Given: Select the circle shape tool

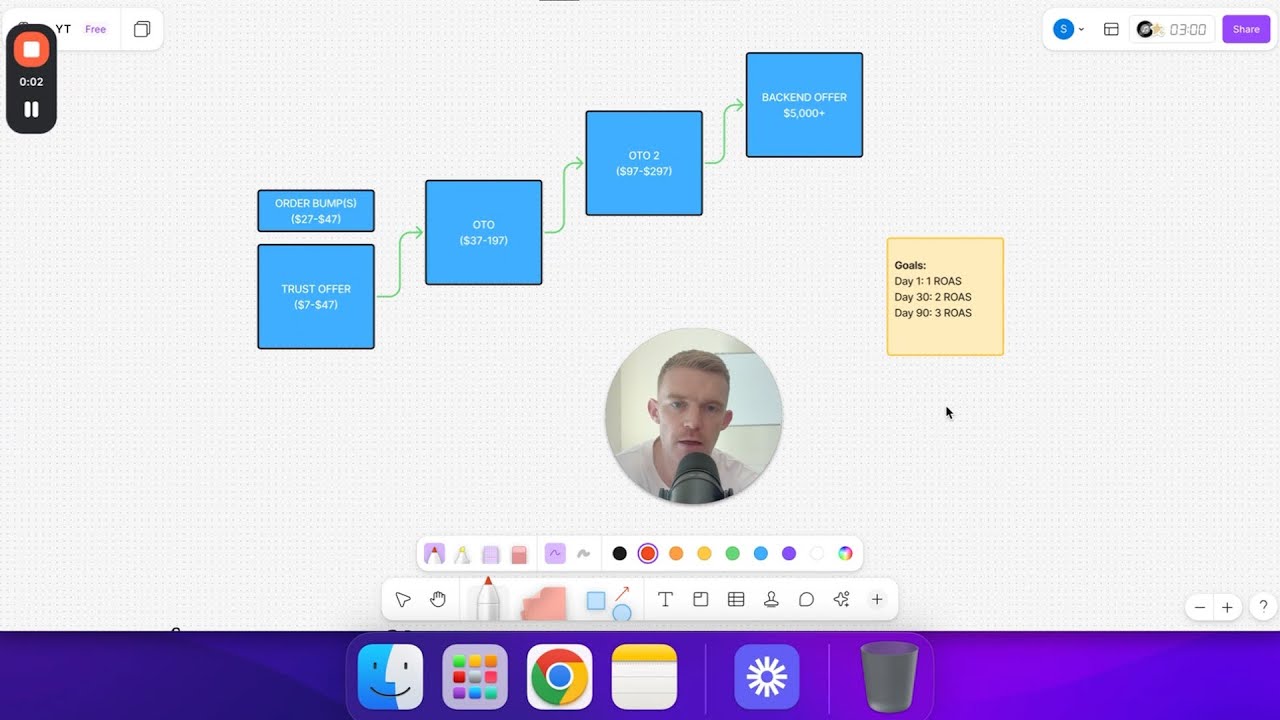Looking at the screenshot, I should coord(622,612).
